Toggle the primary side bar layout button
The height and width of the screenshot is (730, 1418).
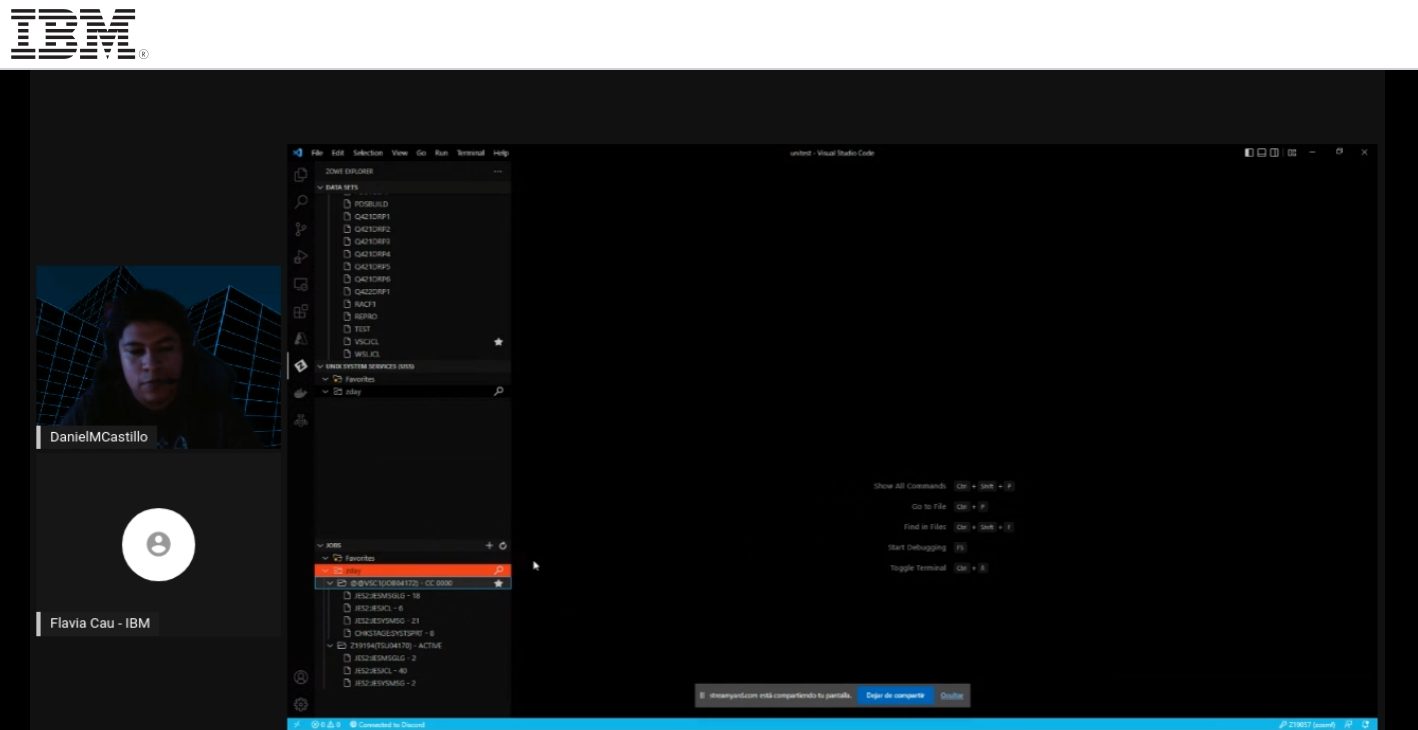pyautogui.click(x=1249, y=153)
